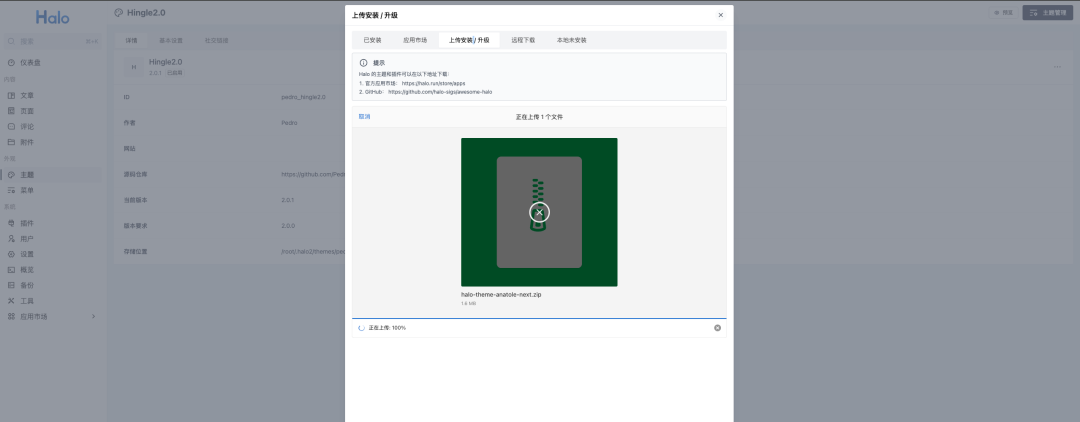This screenshot has width=1080, height=422.
Task: Switch to the 已安装 tab
Action: point(373,40)
